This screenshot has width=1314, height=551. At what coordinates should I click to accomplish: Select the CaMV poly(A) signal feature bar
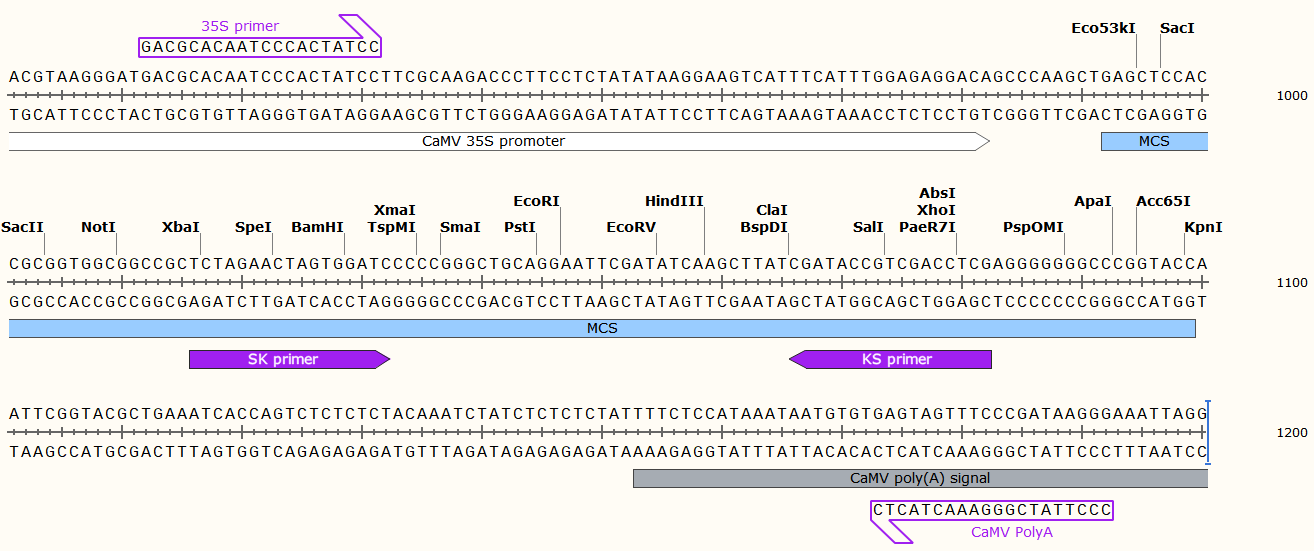coord(920,478)
